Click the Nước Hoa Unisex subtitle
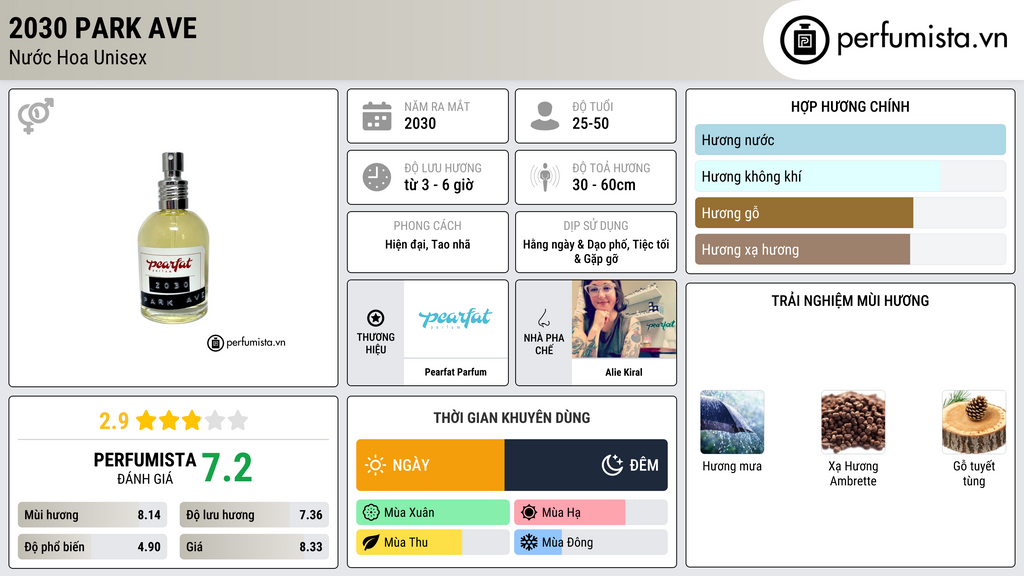1024x576 pixels. 78,58
